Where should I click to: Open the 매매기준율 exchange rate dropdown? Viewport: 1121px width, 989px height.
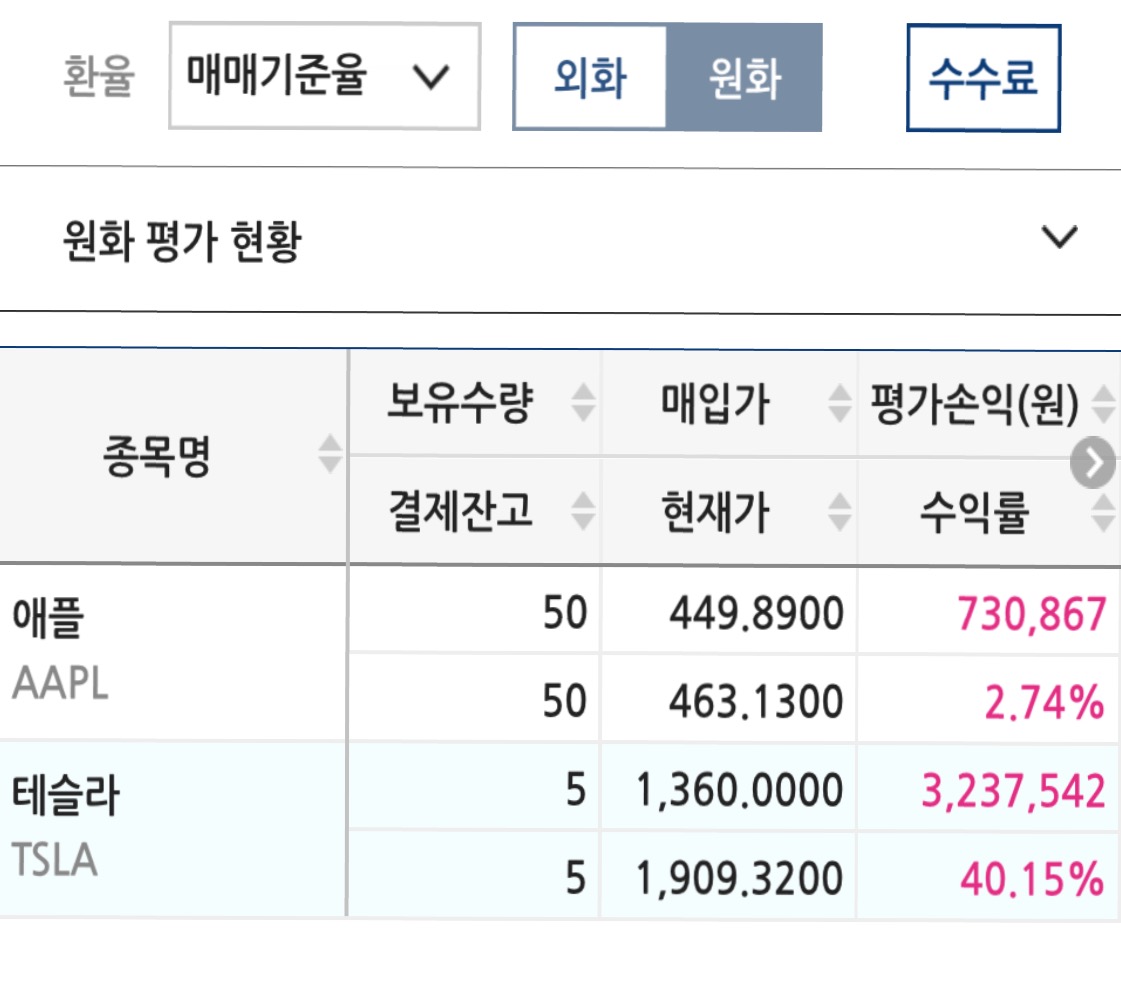(x=325, y=76)
